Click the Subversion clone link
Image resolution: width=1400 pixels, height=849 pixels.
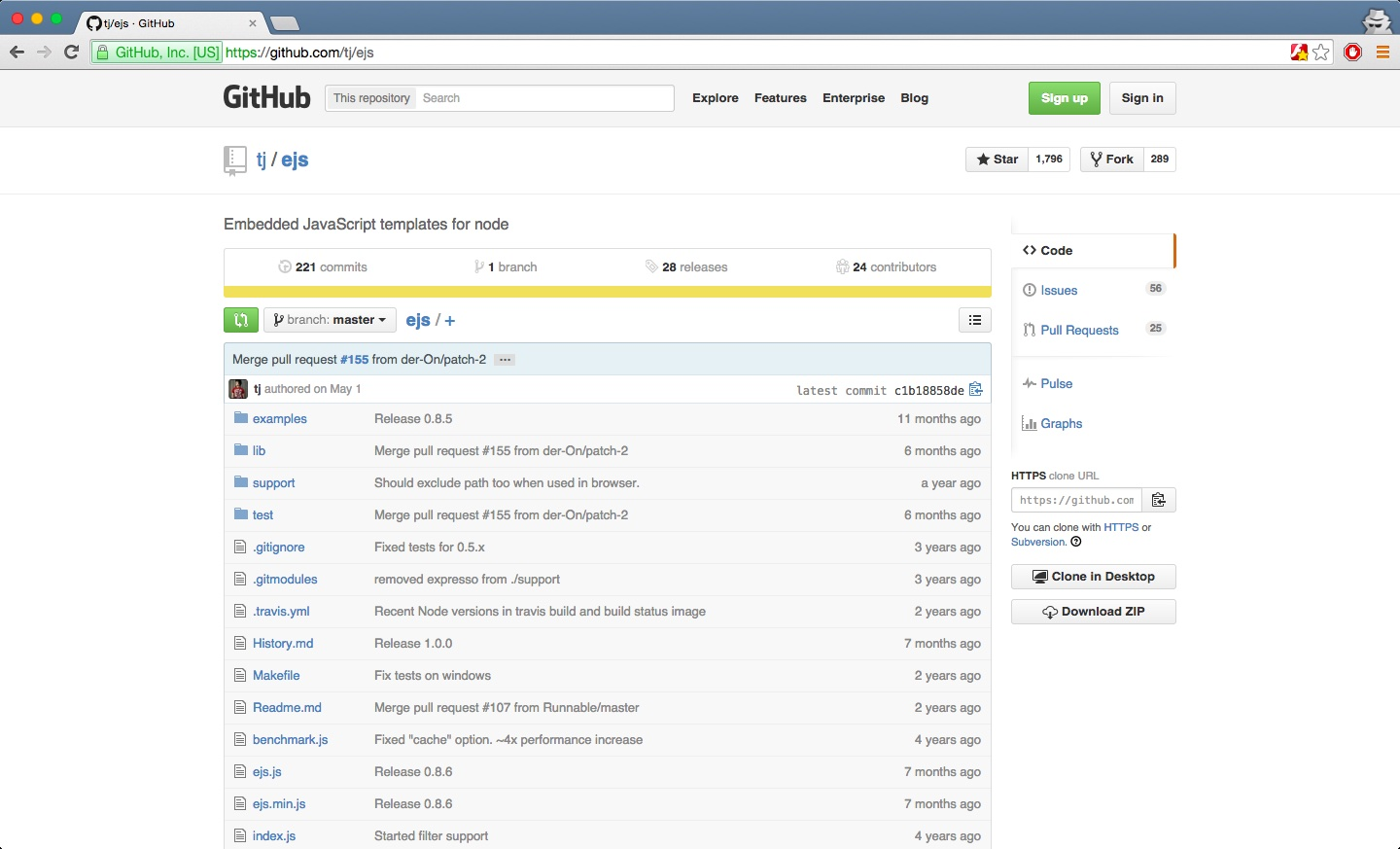[1037, 543]
